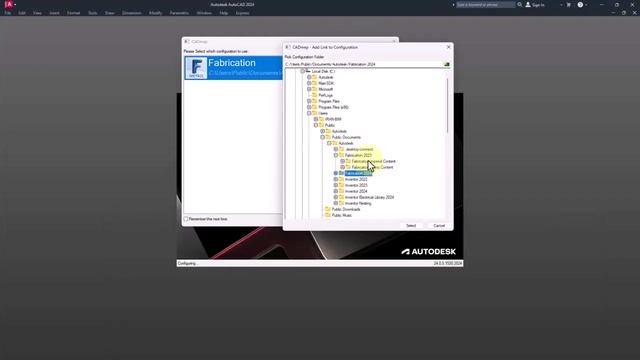Open the Modify menu

tap(156, 13)
